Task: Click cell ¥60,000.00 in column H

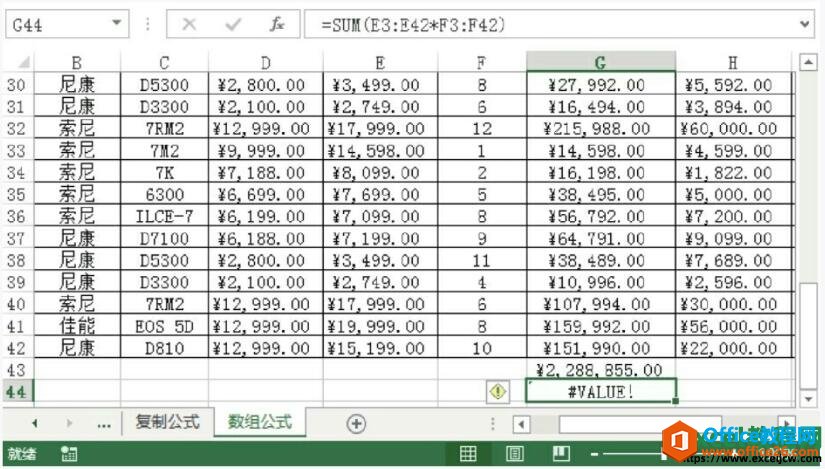Action: 733,128
